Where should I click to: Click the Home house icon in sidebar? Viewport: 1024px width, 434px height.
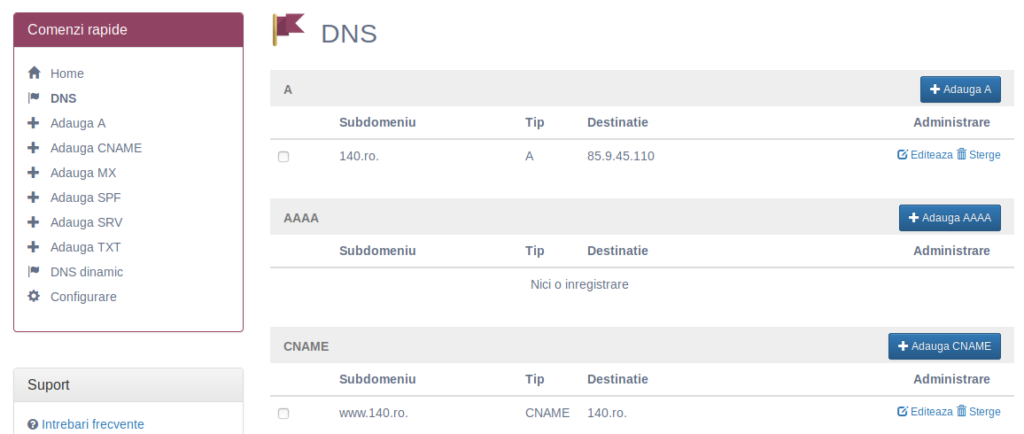coord(34,73)
